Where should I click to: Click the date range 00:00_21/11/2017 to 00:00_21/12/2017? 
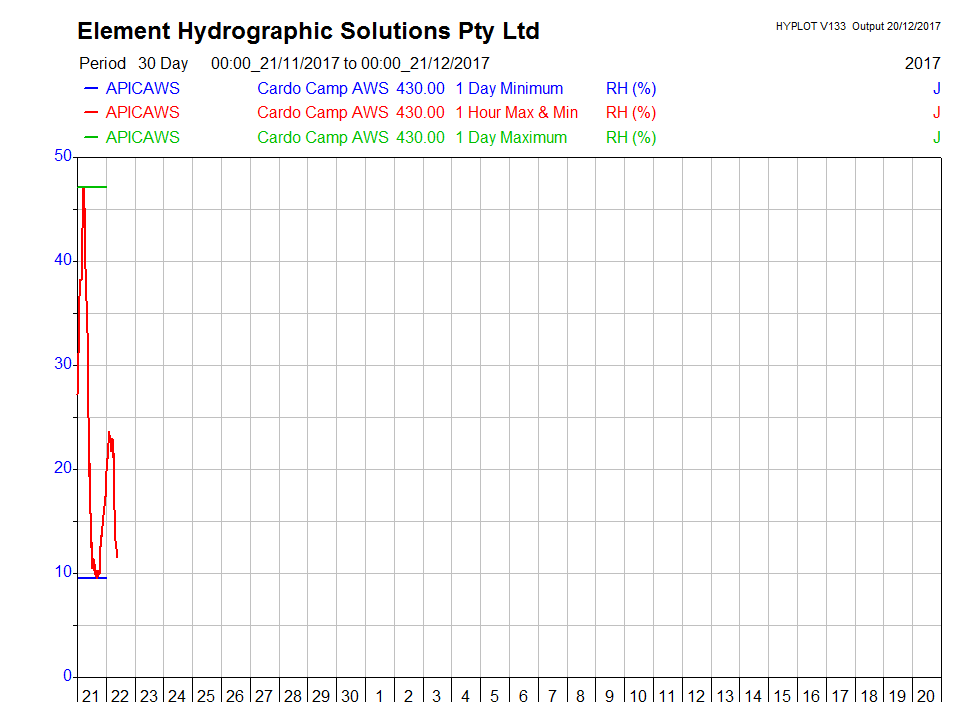[350, 64]
